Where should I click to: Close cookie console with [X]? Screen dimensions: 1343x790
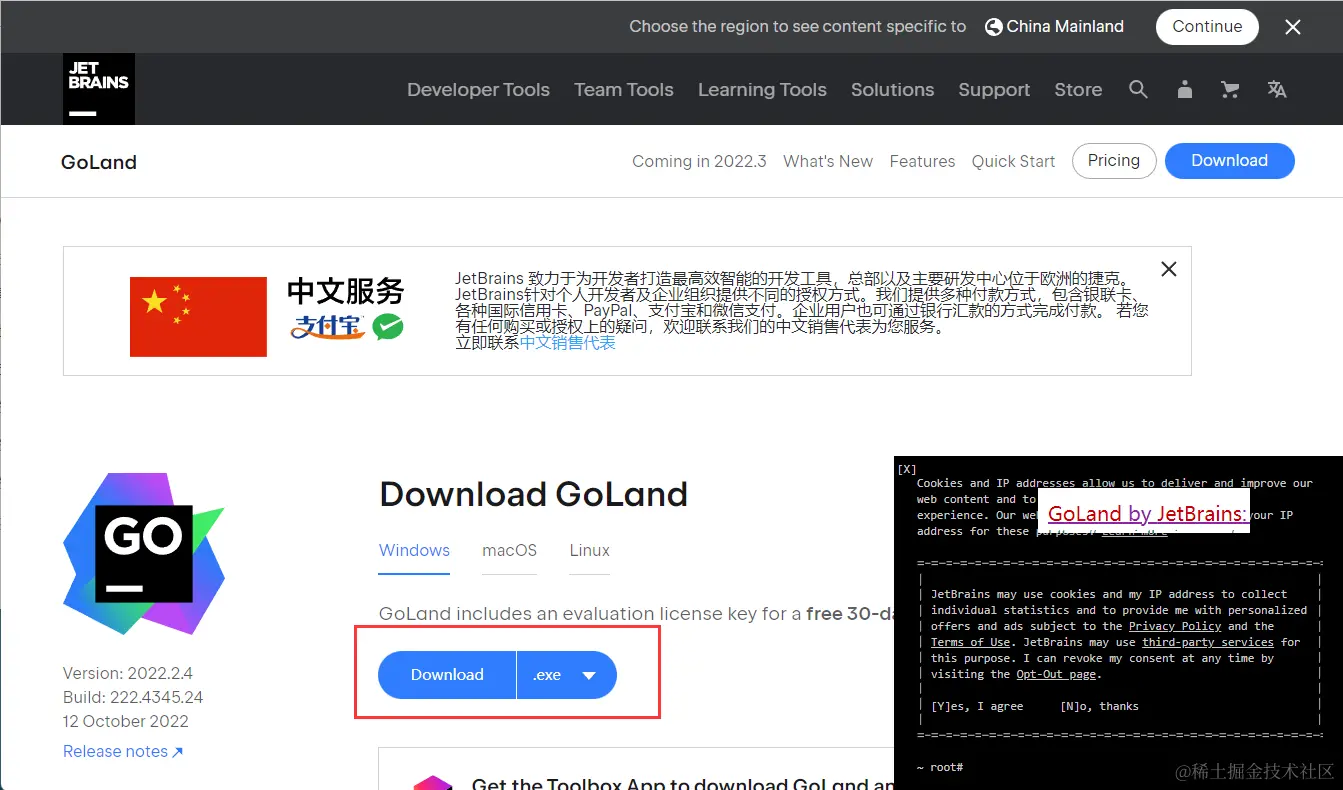(907, 468)
